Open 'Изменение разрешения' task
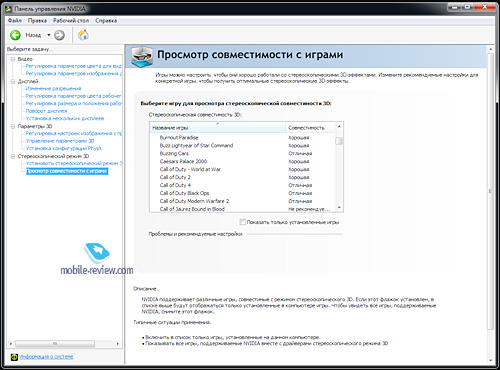The width and height of the screenshot is (500, 370). [x=53, y=88]
